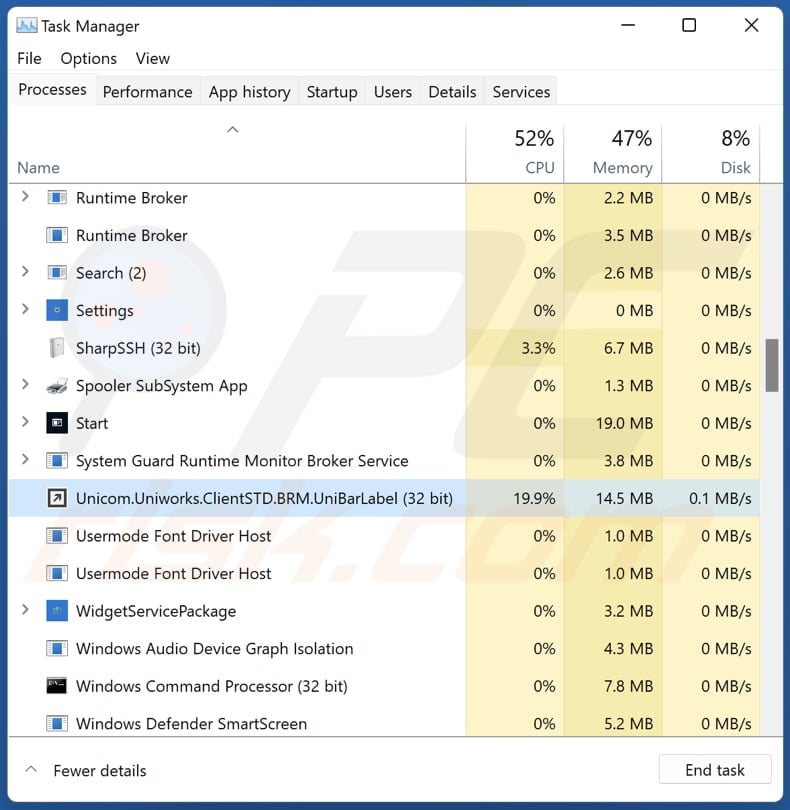Click the Spooler SubSystem App printer icon
This screenshot has width=790, height=810.
[57, 386]
